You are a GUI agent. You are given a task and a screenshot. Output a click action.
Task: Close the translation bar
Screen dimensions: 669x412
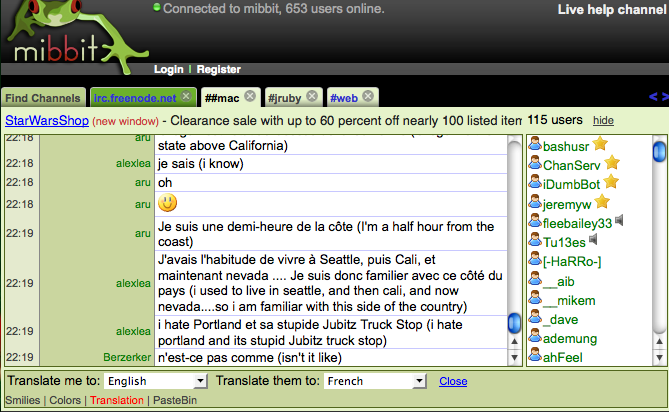coord(453,381)
